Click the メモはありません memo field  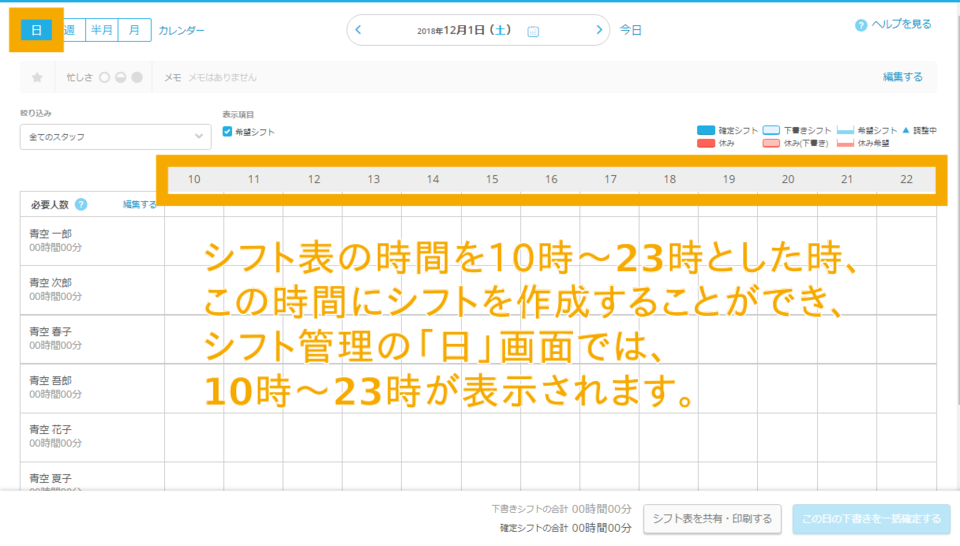[x=222, y=78]
